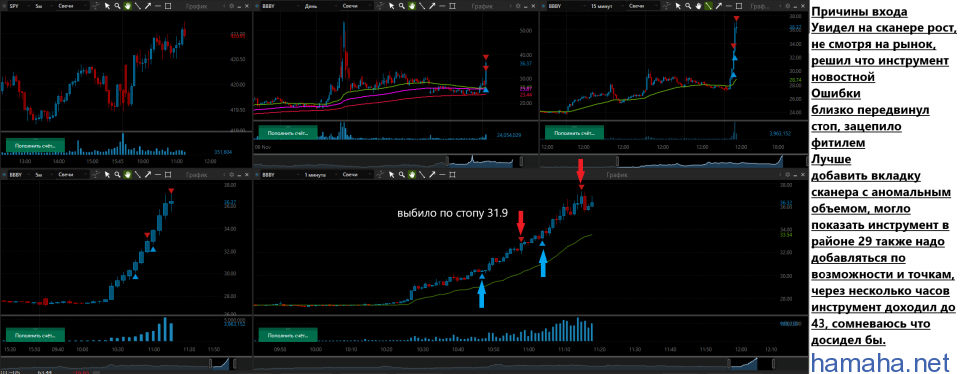This screenshot has width=960, height=374.
Task: Click the time range navigator under BBBY 5-minute chart
Action: tap(126, 364)
